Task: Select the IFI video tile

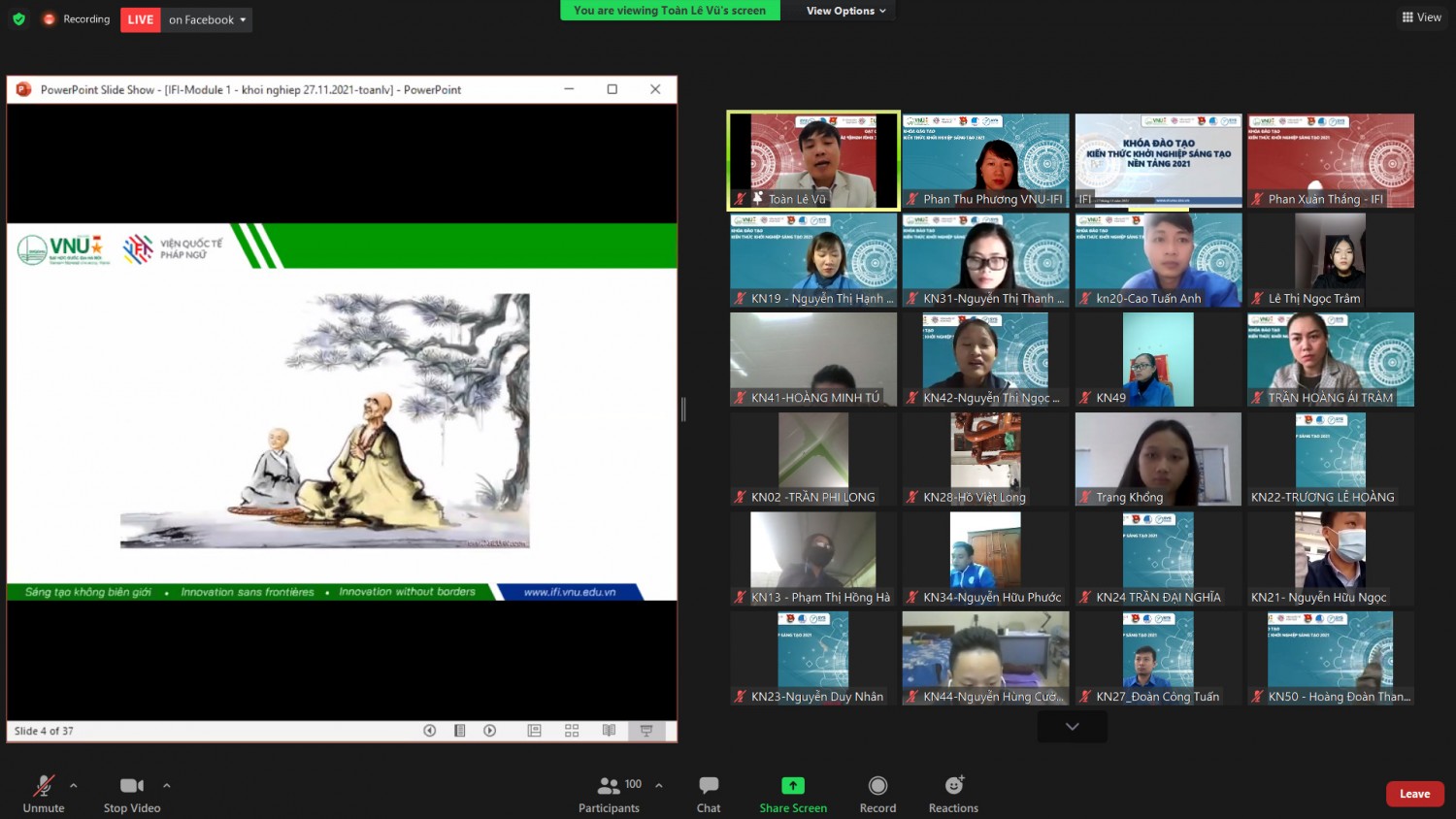Action: (1158, 161)
